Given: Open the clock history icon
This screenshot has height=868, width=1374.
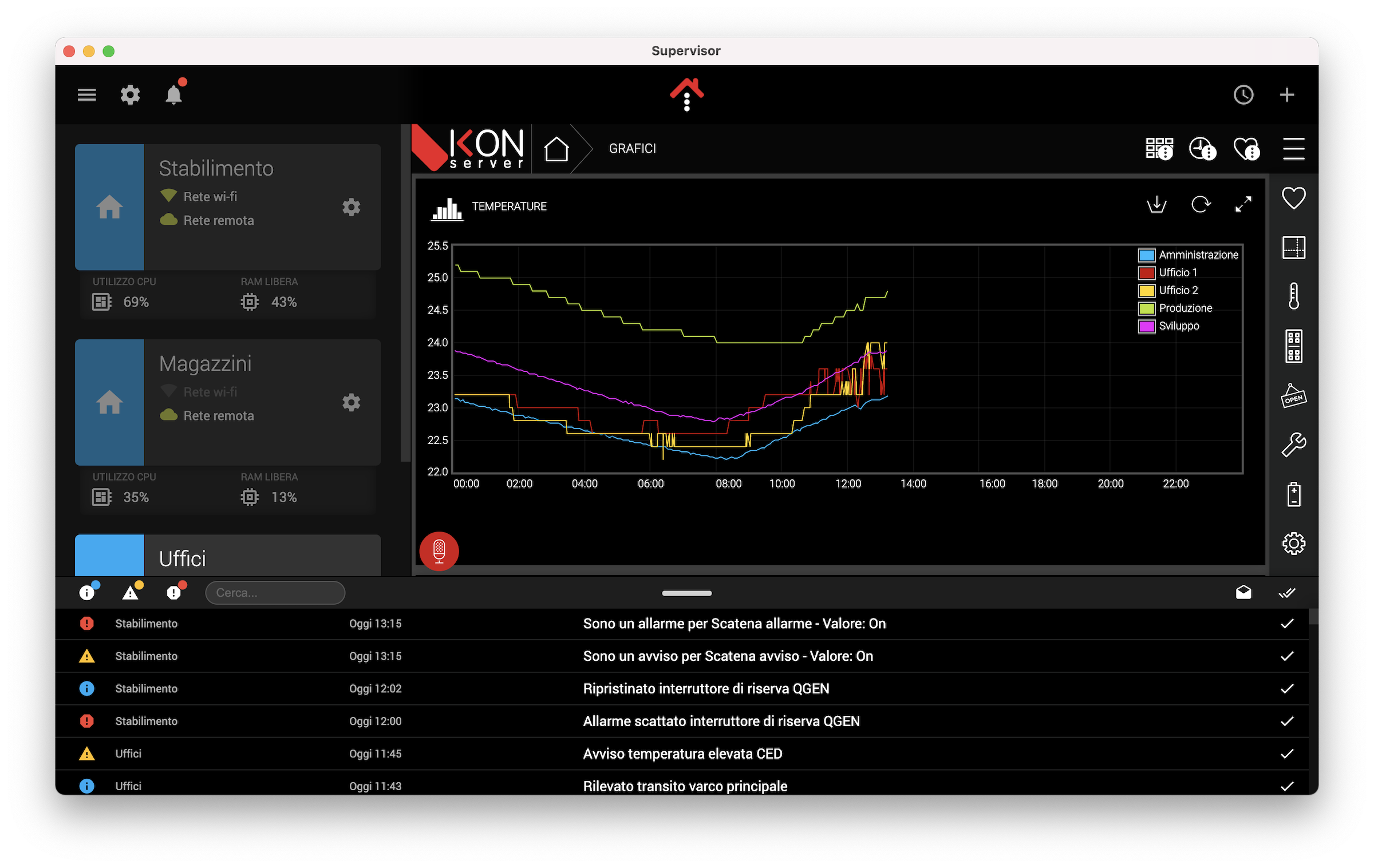Looking at the screenshot, I should (1243, 95).
